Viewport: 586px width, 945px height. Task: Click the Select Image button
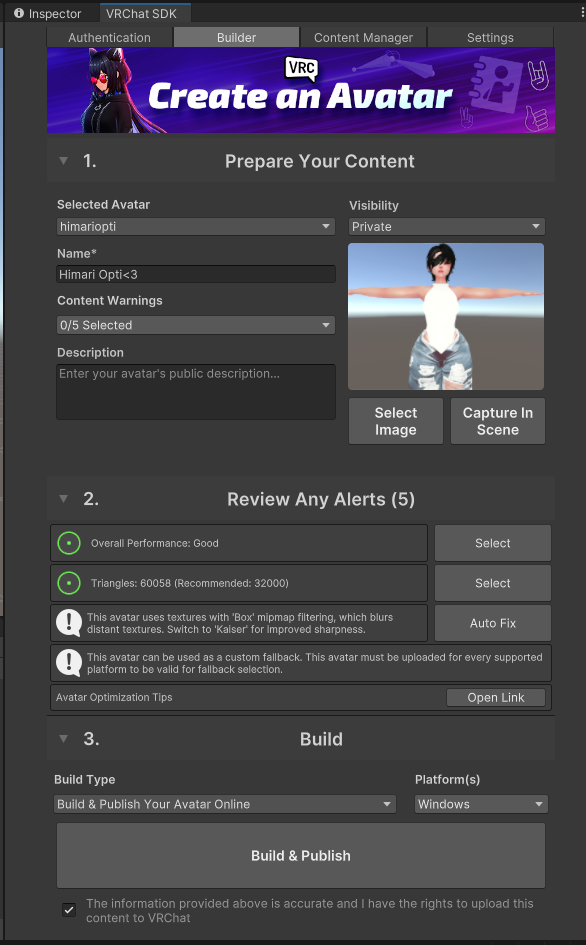coord(395,421)
